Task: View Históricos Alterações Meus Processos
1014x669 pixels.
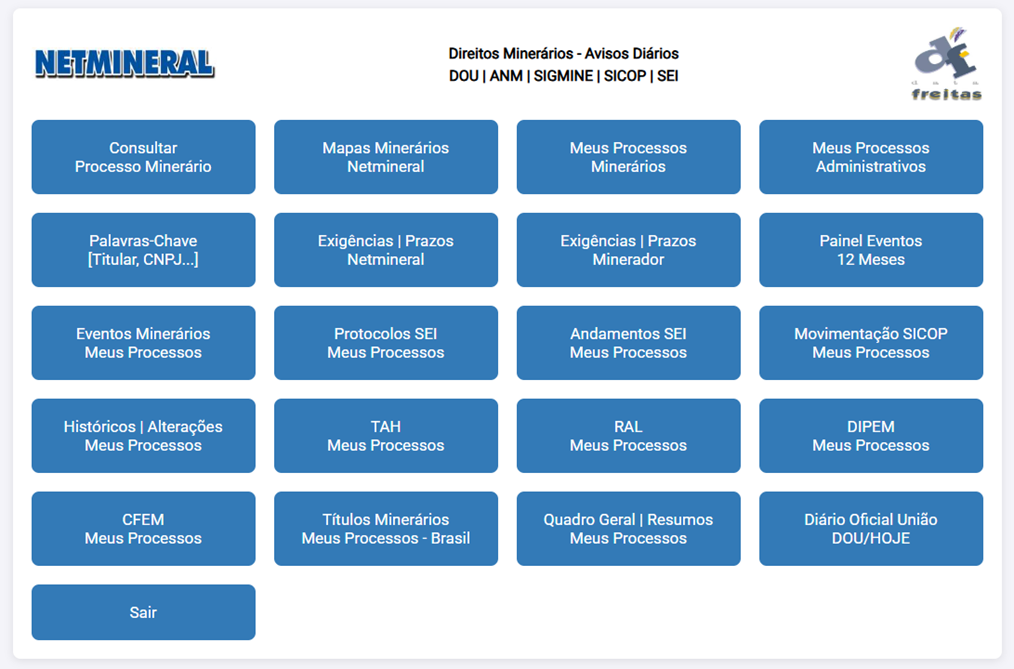Action: [x=143, y=436]
